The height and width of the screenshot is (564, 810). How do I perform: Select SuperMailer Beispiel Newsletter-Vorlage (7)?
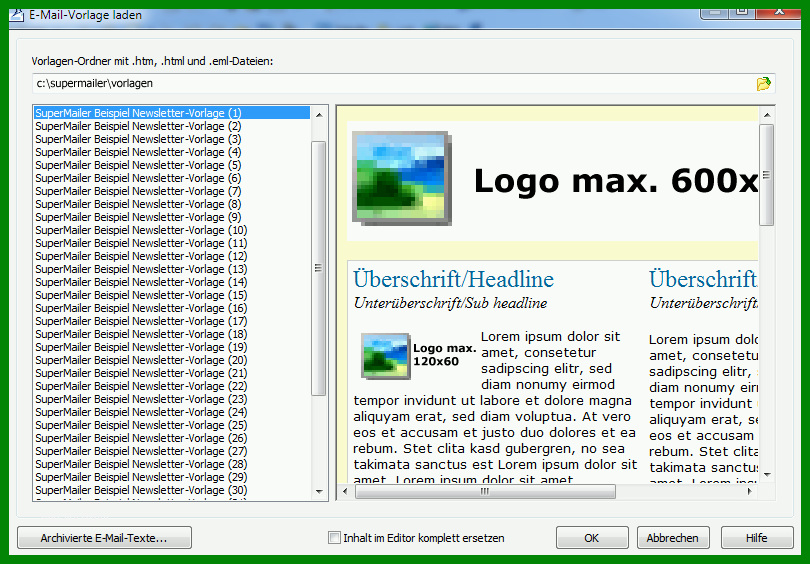tap(172, 191)
